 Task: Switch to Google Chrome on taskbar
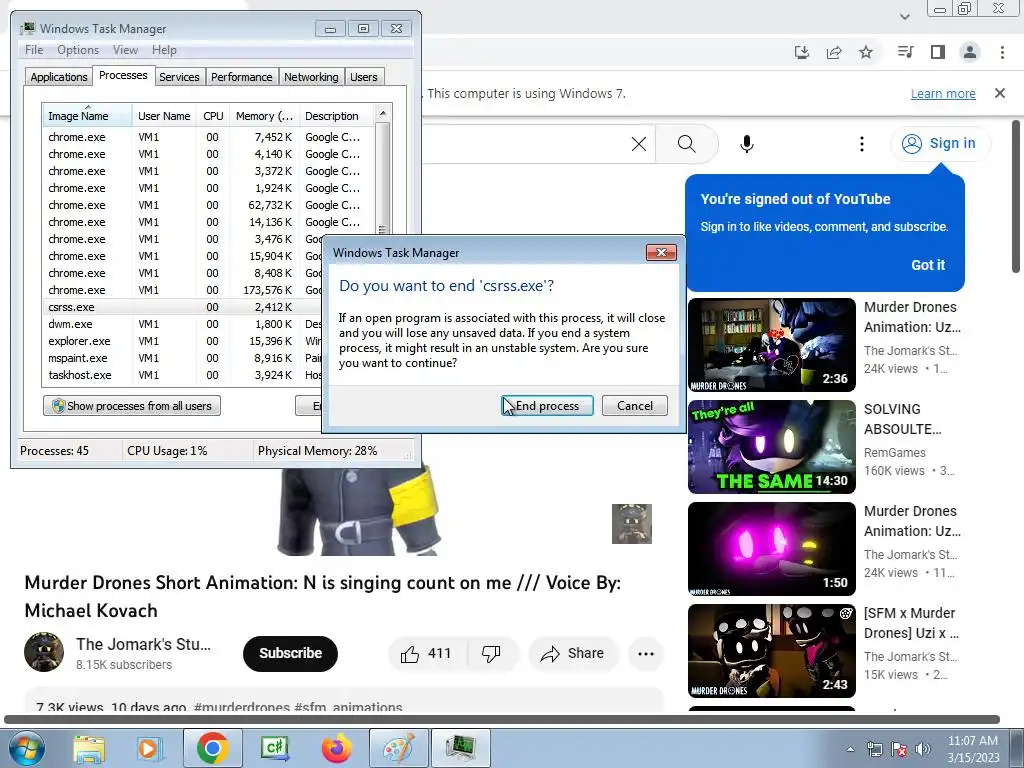coord(212,748)
